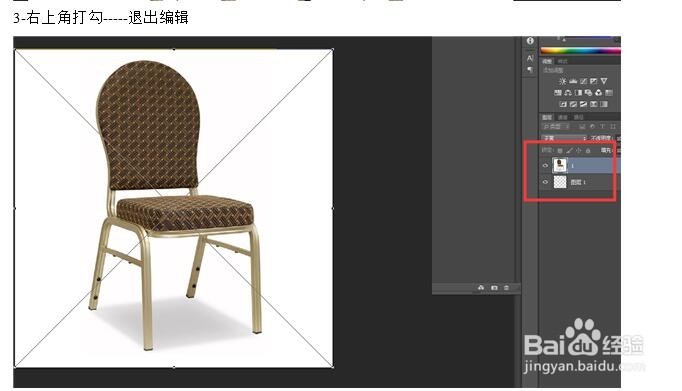This screenshot has width=682, height=391.
Task: Switch to the 样式 Styles tab
Action: tap(562, 62)
